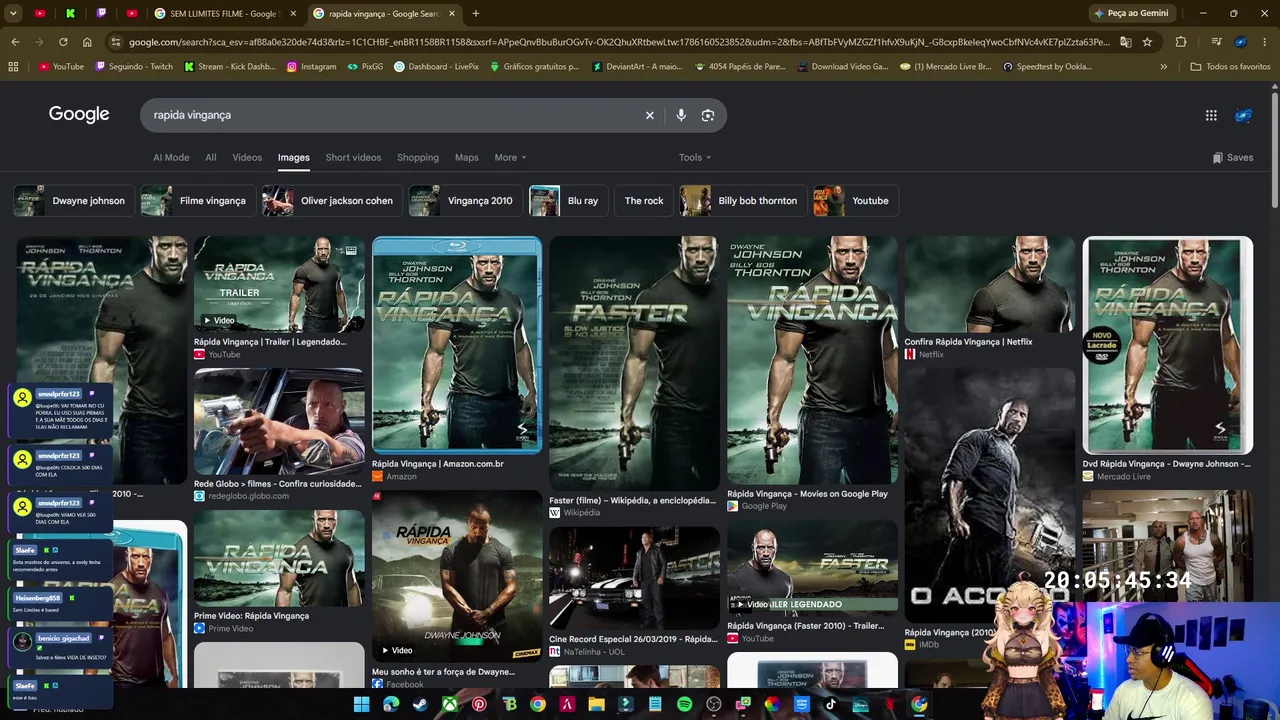Open the Saves link
The height and width of the screenshot is (720, 1280).
1232,157
